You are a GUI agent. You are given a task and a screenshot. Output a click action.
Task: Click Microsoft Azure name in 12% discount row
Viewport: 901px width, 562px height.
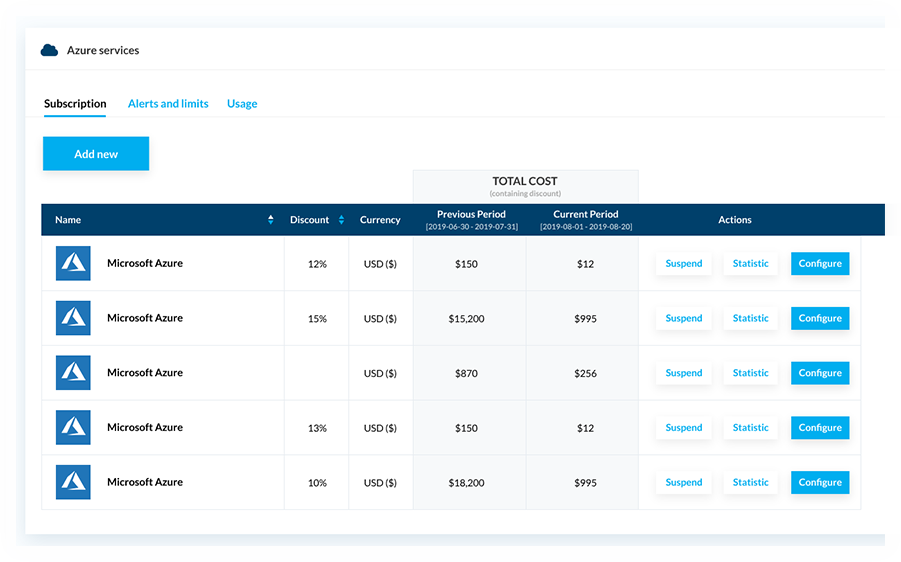pyautogui.click(x=145, y=263)
